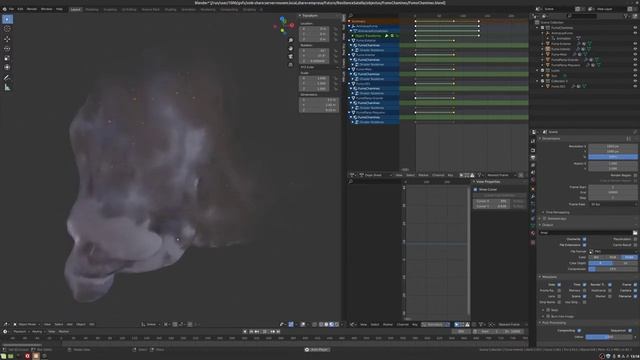Enable the Placeholders checkbox
The image size is (640, 360).
pos(635,239)
